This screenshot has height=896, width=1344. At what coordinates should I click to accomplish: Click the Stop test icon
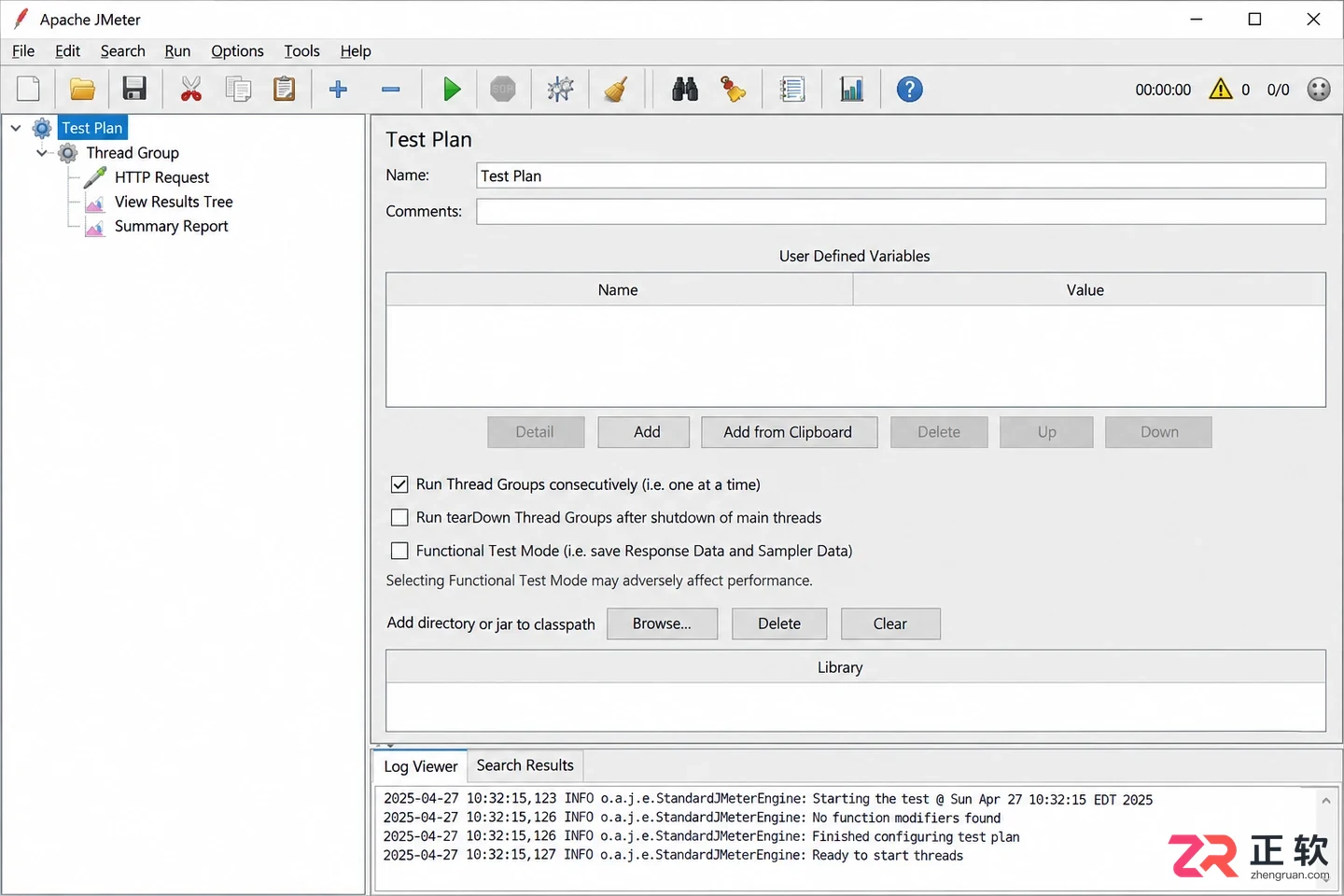pos(503,90)
